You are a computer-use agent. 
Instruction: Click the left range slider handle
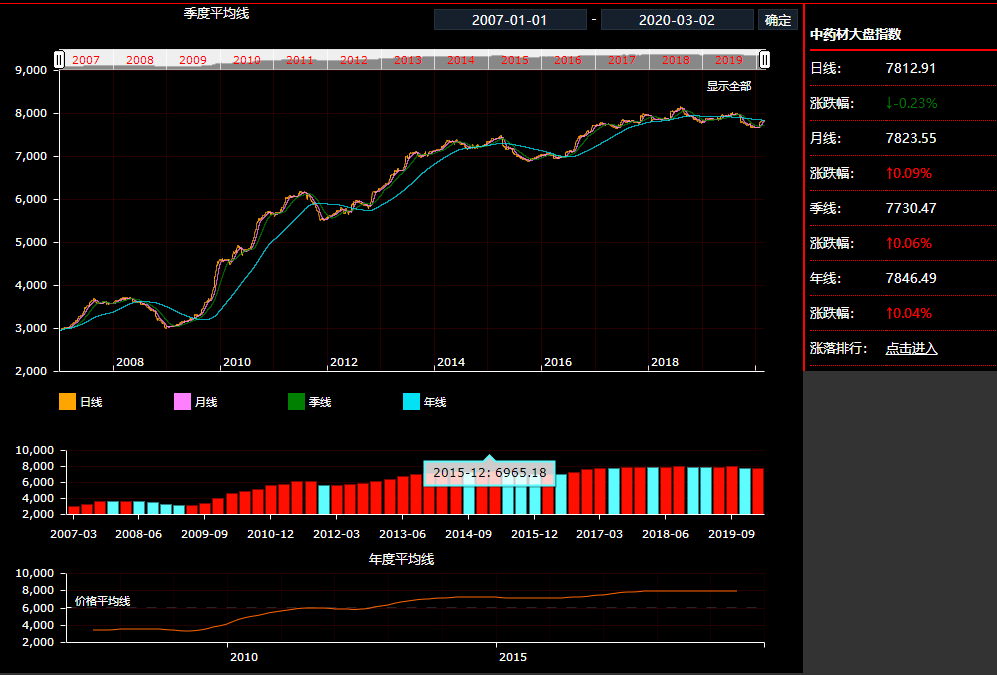tap(59, 60)
